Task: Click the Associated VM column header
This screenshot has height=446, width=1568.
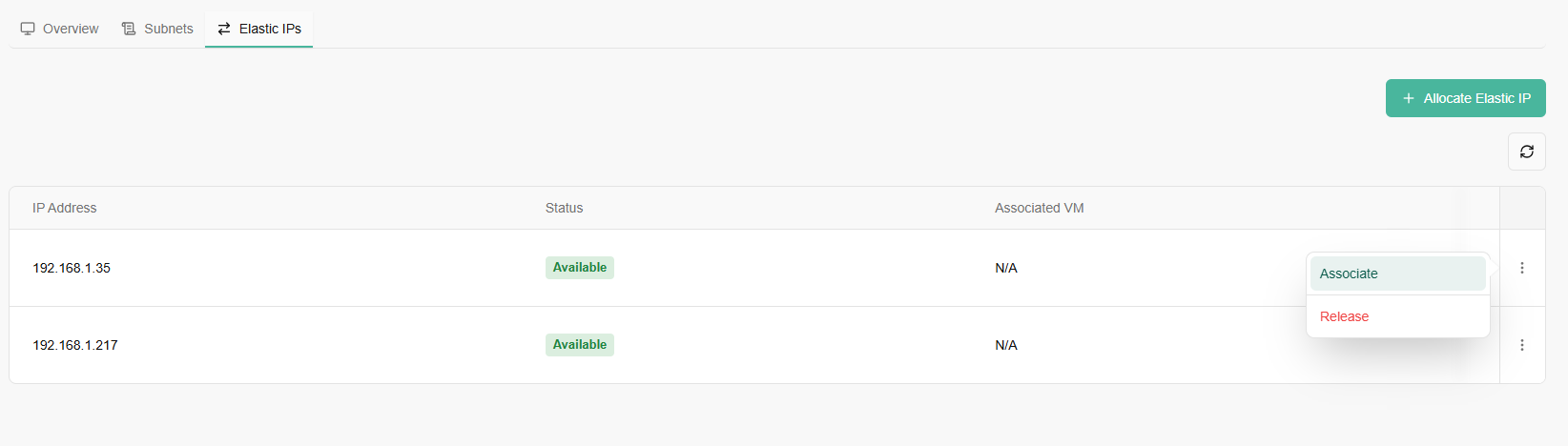Action: (x=1039, y=208)
